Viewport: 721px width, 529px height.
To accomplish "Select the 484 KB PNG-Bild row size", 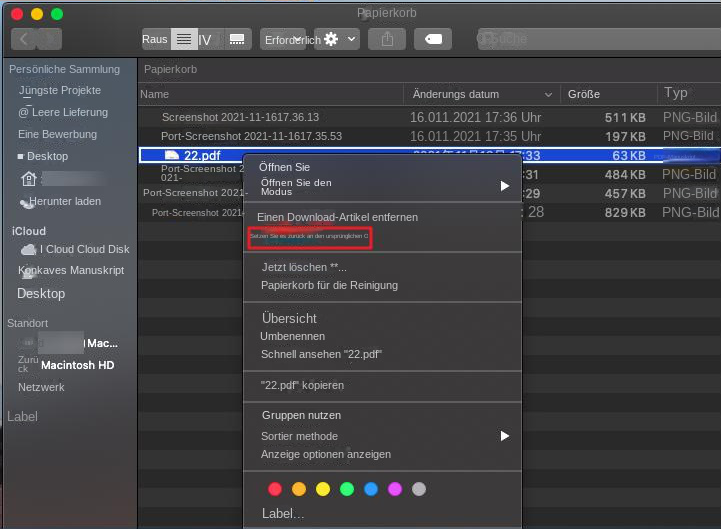I will (625, 175).
